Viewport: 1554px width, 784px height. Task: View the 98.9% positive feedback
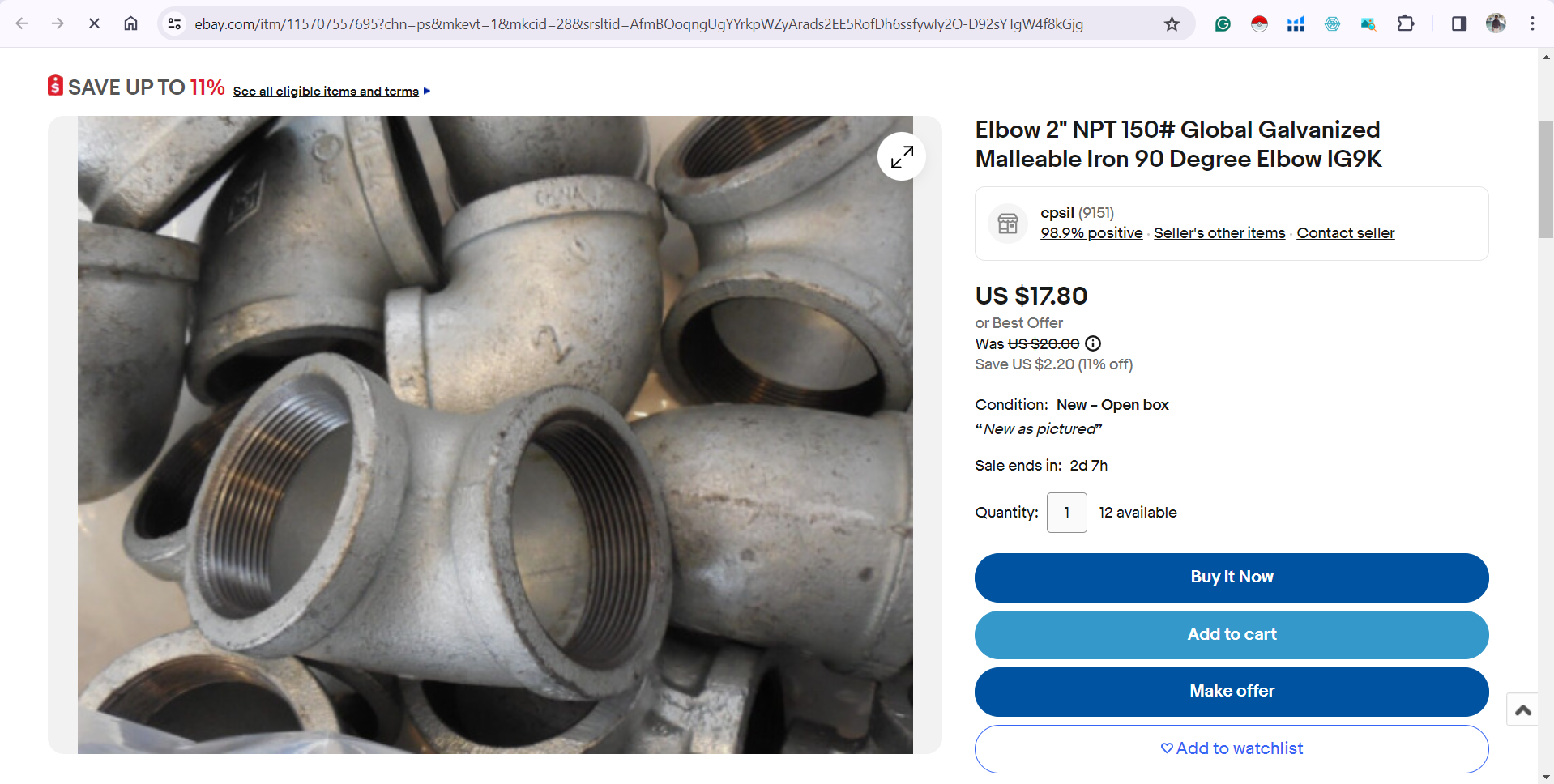(1091, 233)
